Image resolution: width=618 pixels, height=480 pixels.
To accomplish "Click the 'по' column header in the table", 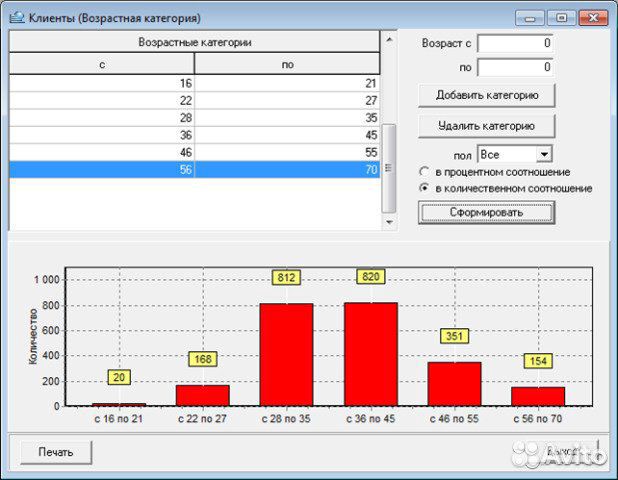I will (x=287, y=64).
